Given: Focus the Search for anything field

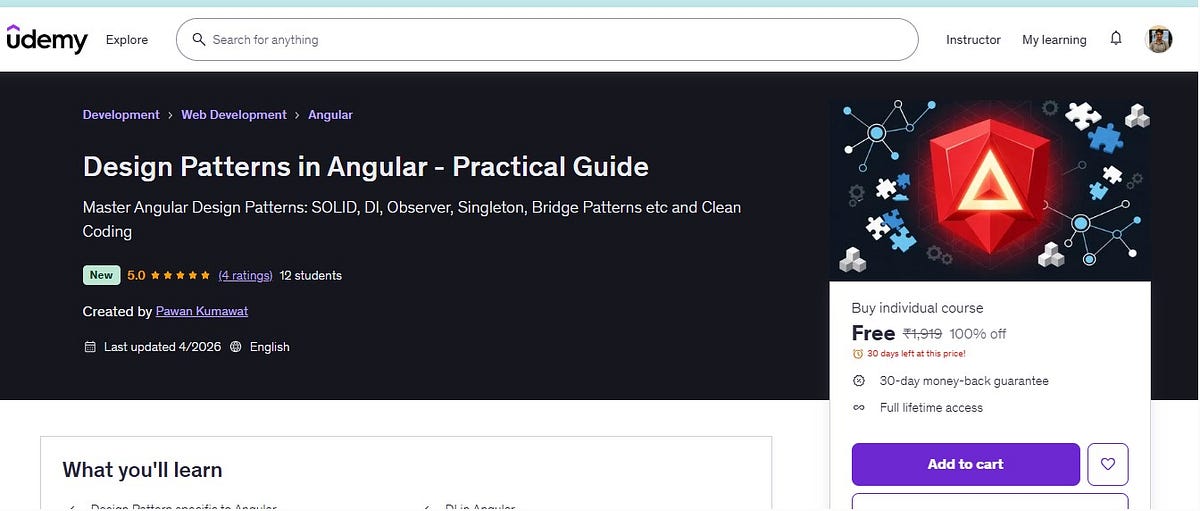Looking at the screenshot, I should [x=547, y=40].
